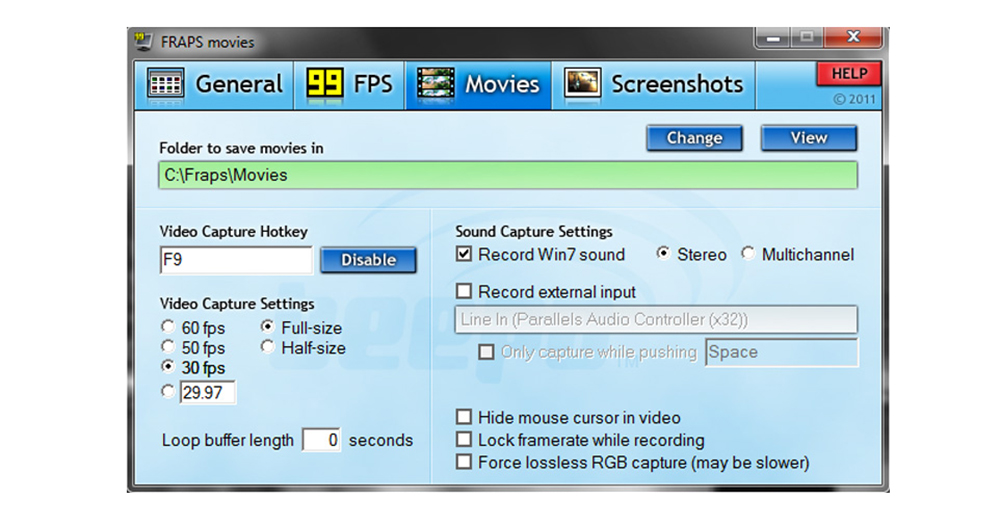Click the Movies filmstrip icon
This screenshot has width=1000, height=524.
(436, 84)
